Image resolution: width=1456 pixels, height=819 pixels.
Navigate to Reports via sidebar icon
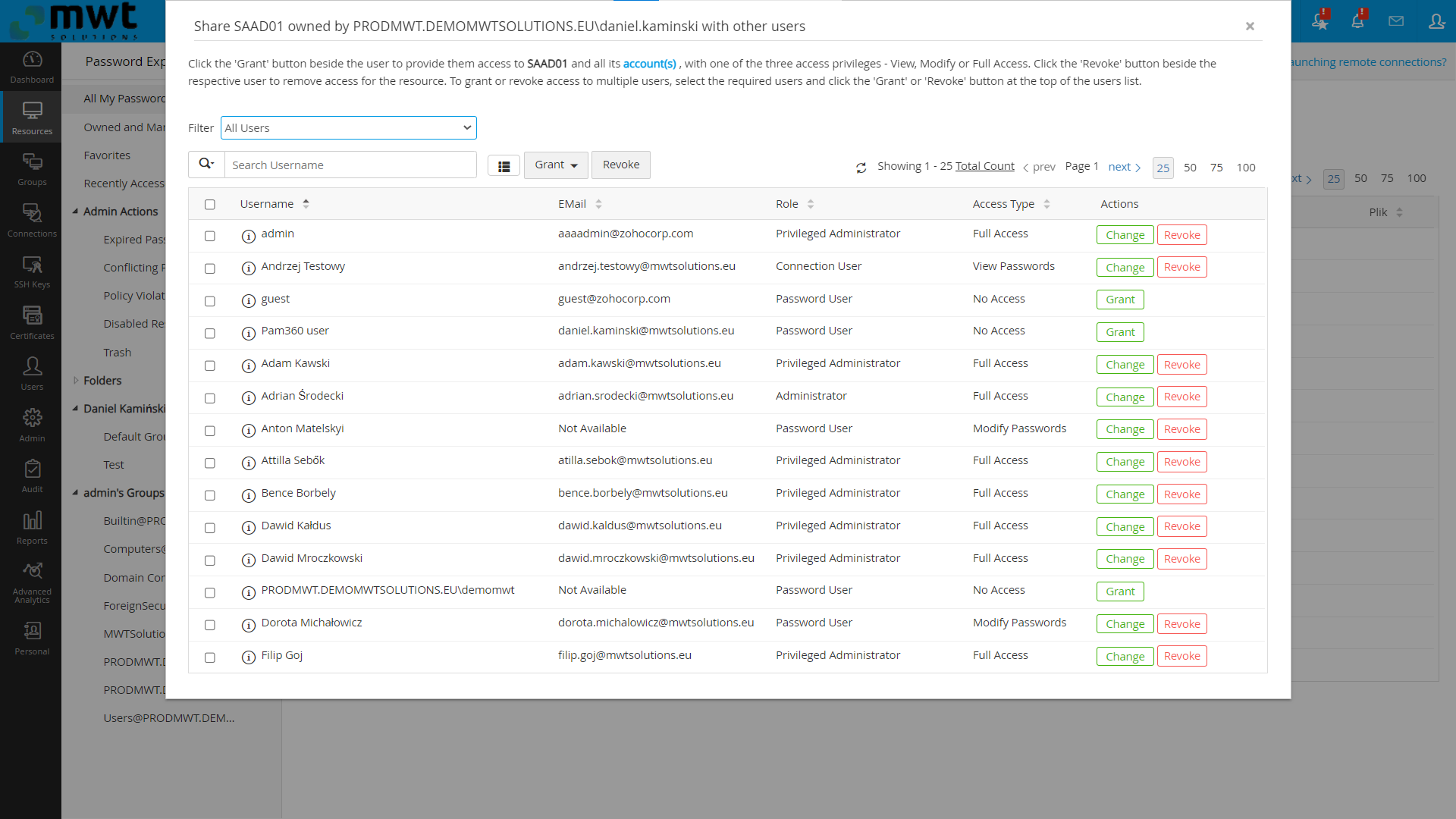[x=31, y=526]
